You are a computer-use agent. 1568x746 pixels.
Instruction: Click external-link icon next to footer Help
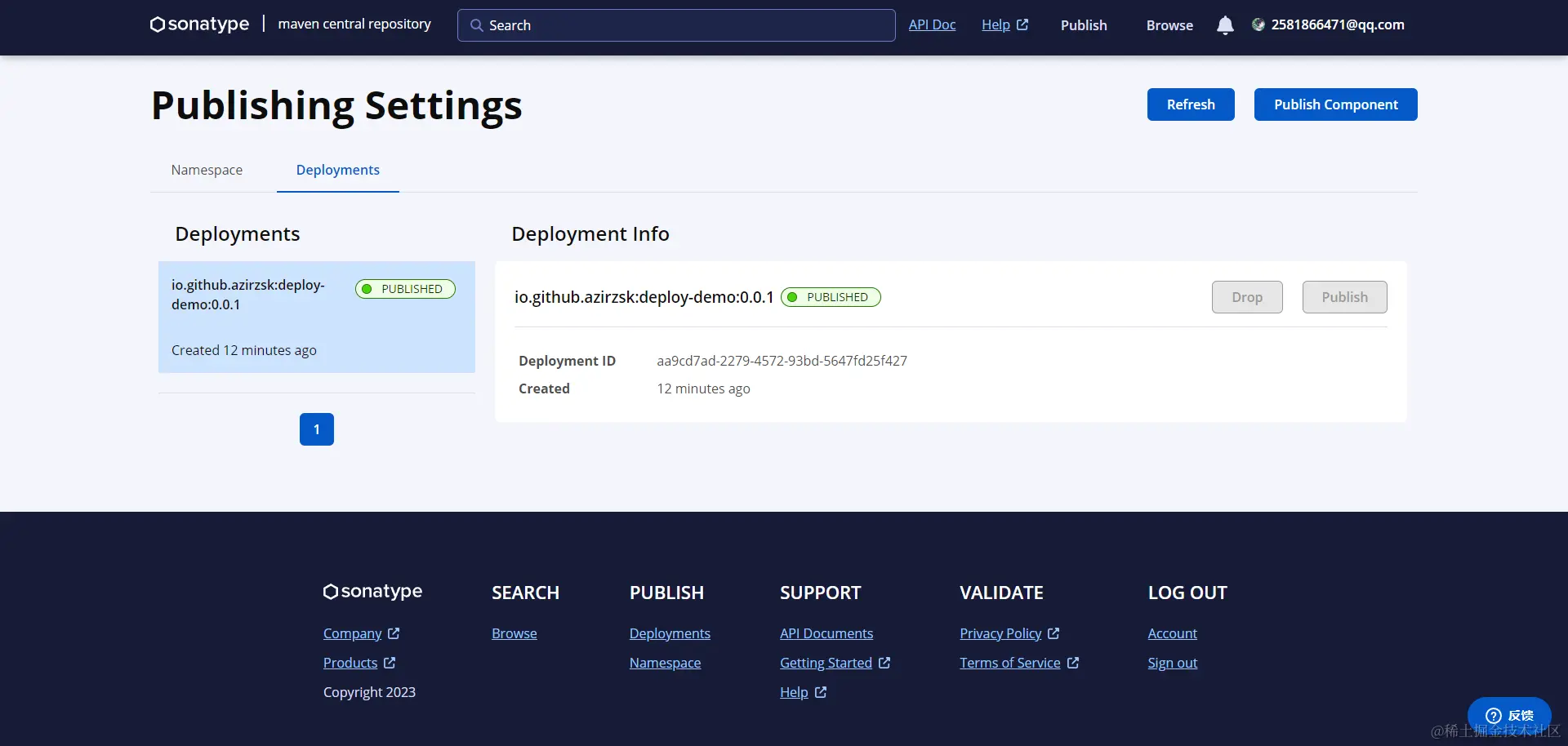point(821,692)
